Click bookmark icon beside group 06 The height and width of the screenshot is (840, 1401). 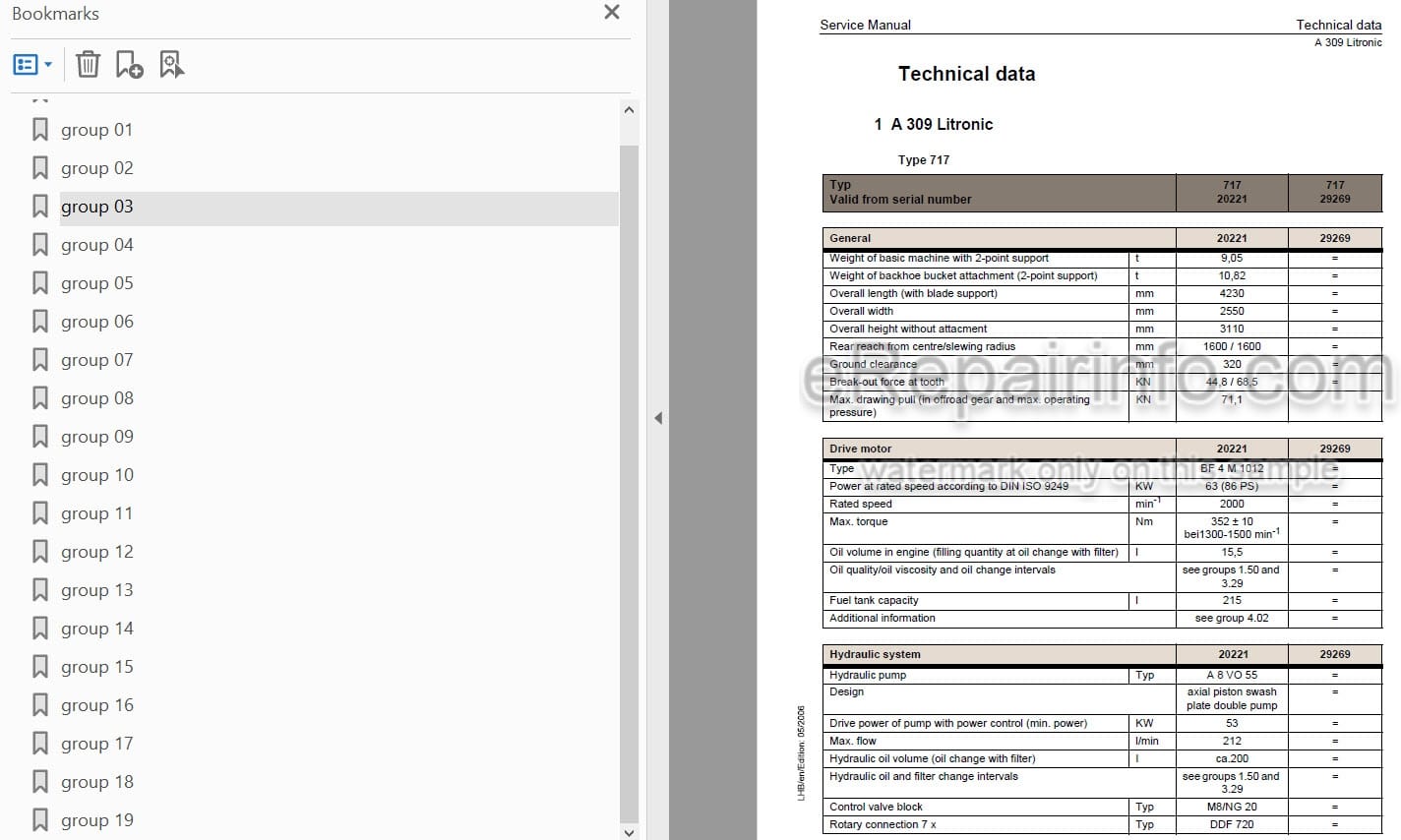click(40, 322)
